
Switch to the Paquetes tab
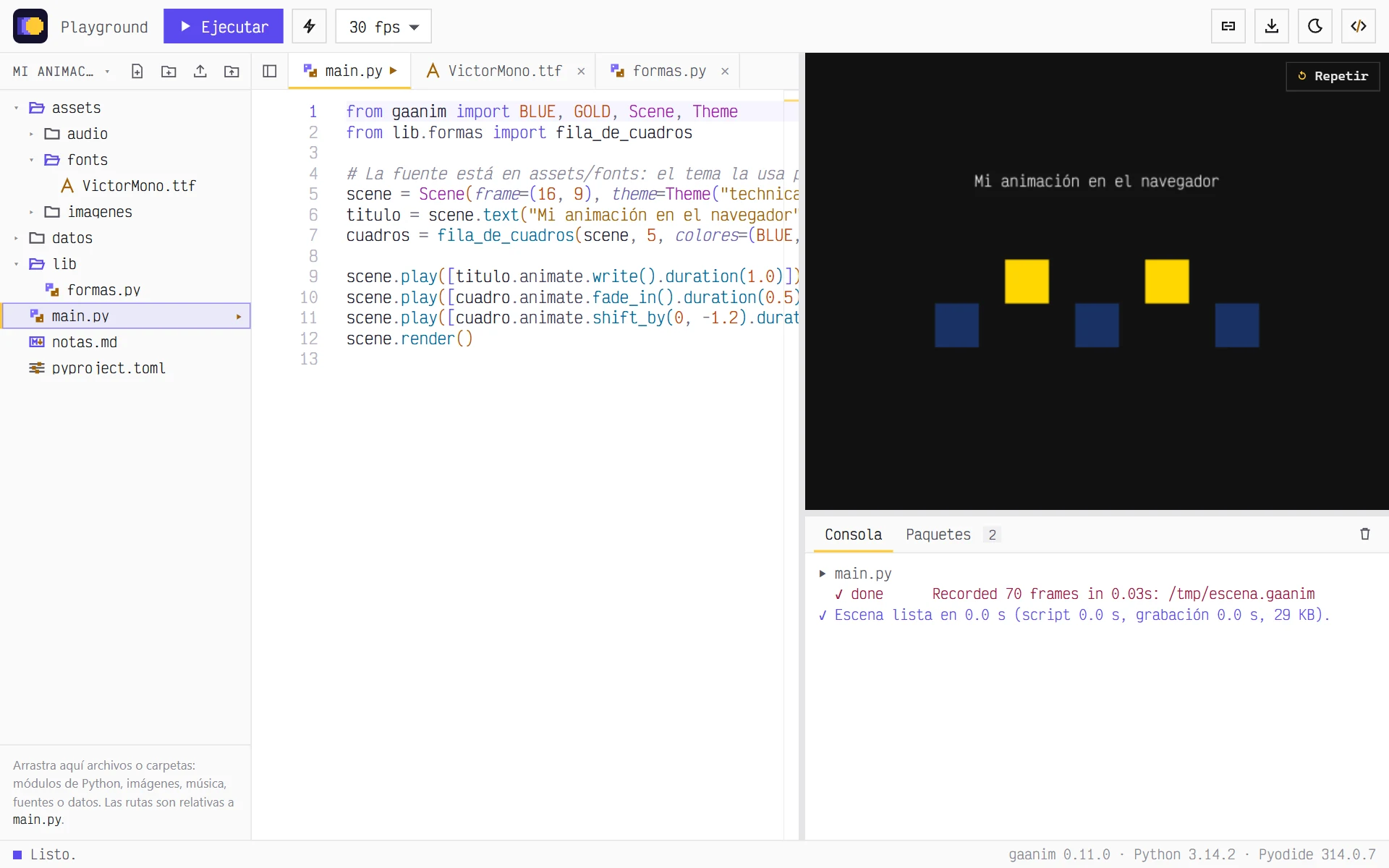(x=952, y=535)
